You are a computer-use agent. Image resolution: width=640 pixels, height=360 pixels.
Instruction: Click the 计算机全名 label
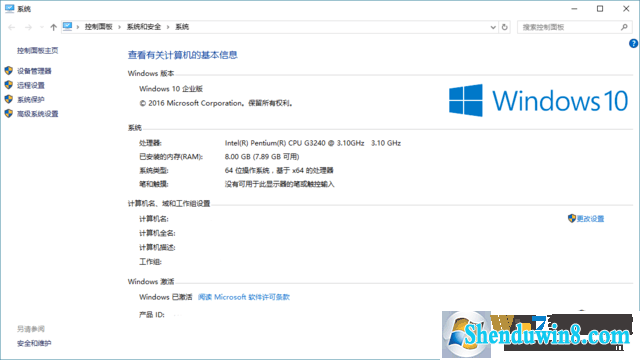point(157,233)
